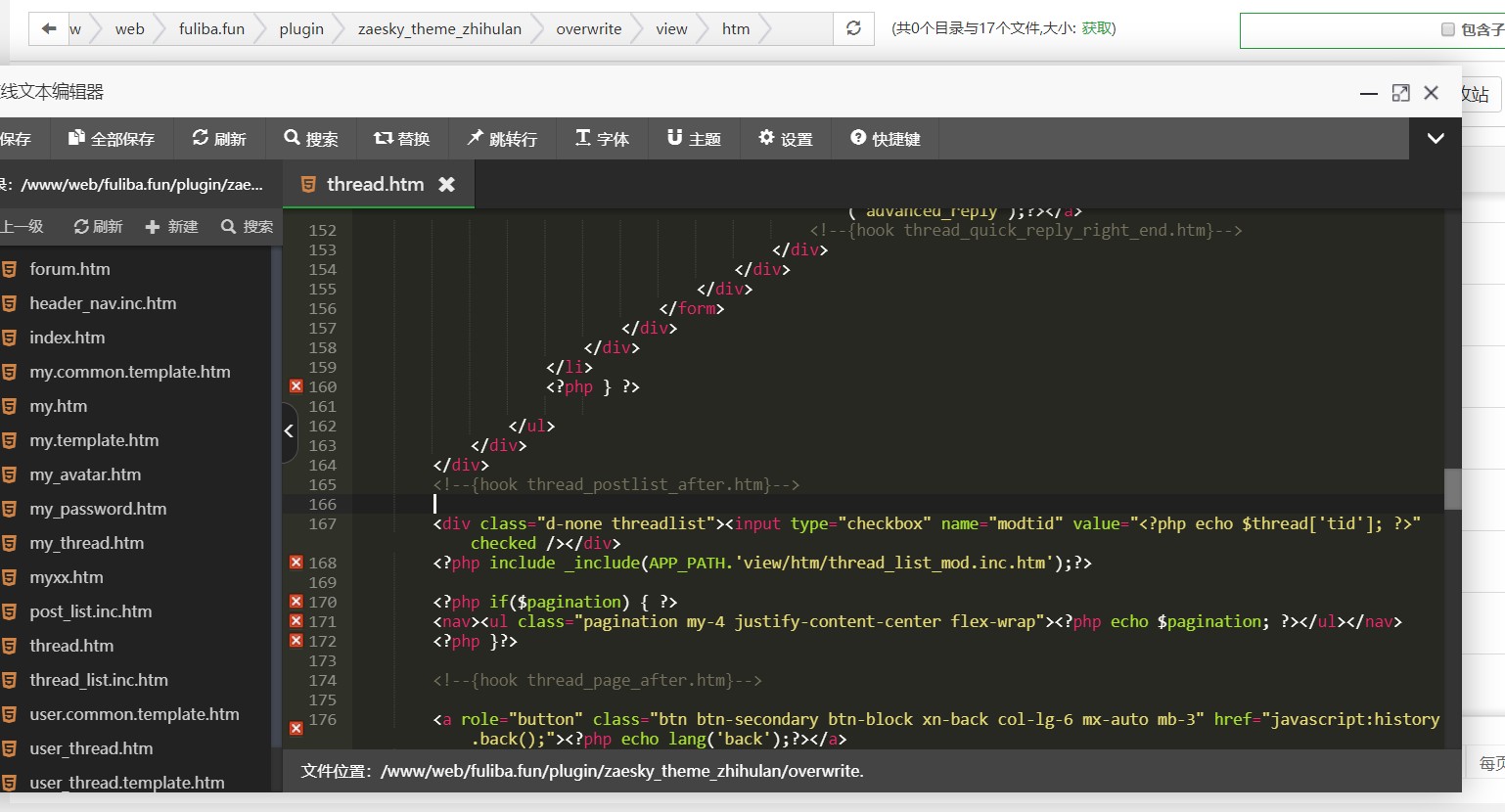
Task: Toggle the 包含子 checkbox
Action: (1448, 29)
